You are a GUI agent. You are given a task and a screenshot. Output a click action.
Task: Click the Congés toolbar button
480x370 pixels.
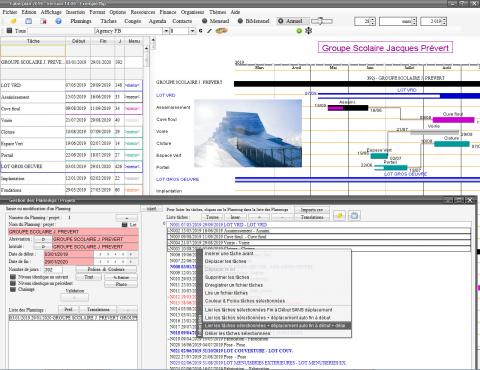click(x=132, y=21)
